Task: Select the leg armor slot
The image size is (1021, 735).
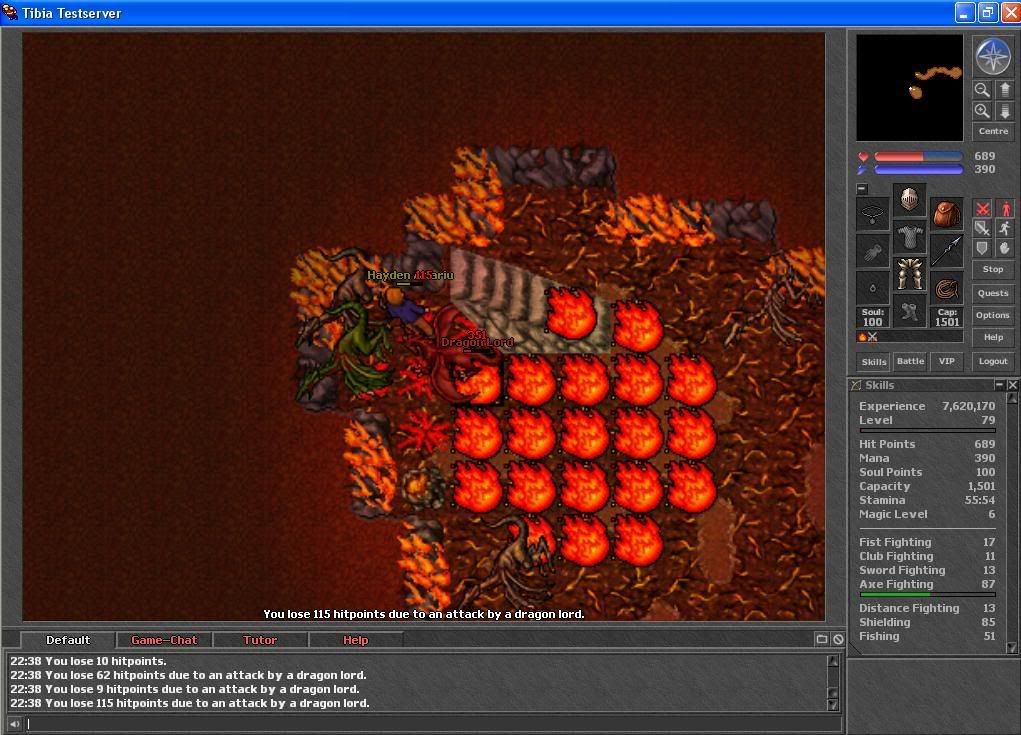Action: coord(910,273)
